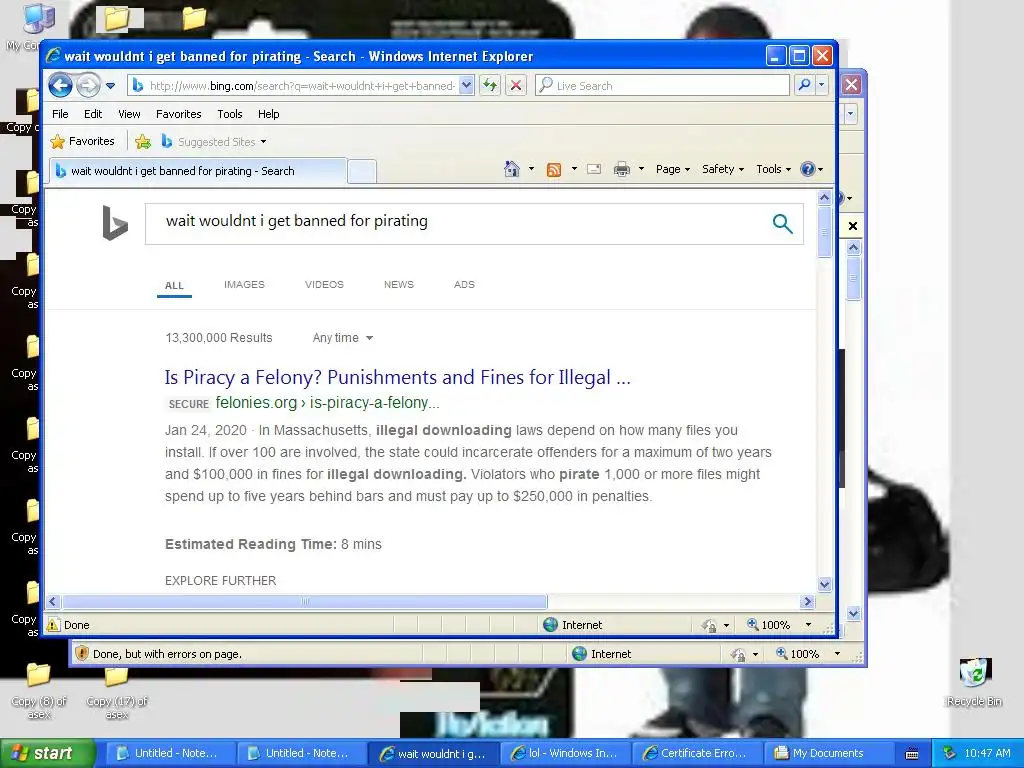Screen dimensions: 1024x768
Task: Open the 100% zoom level control
Action: coord(769,625)
